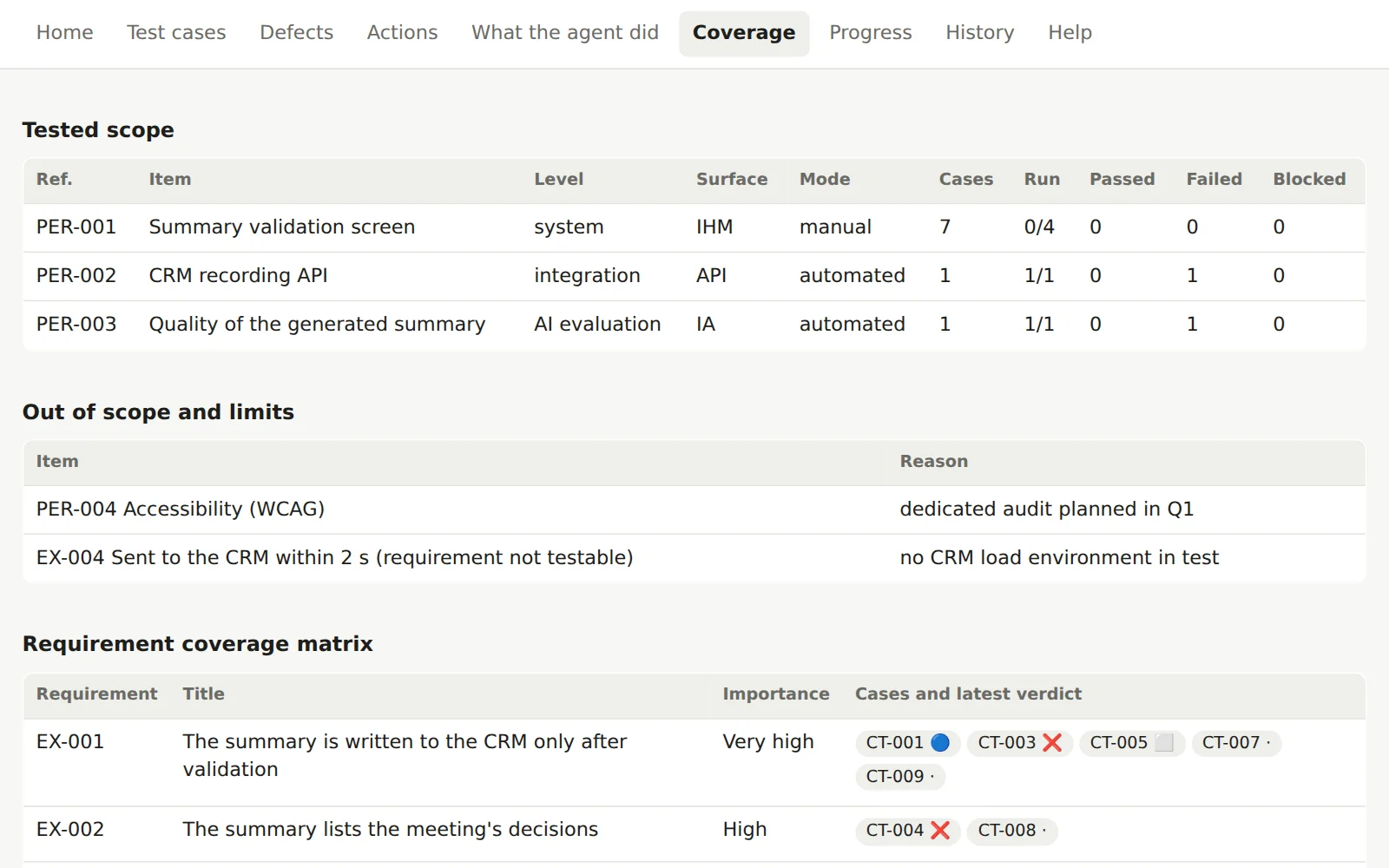
Task: Click the Failed column header
Action: [x=1214, y=180]
